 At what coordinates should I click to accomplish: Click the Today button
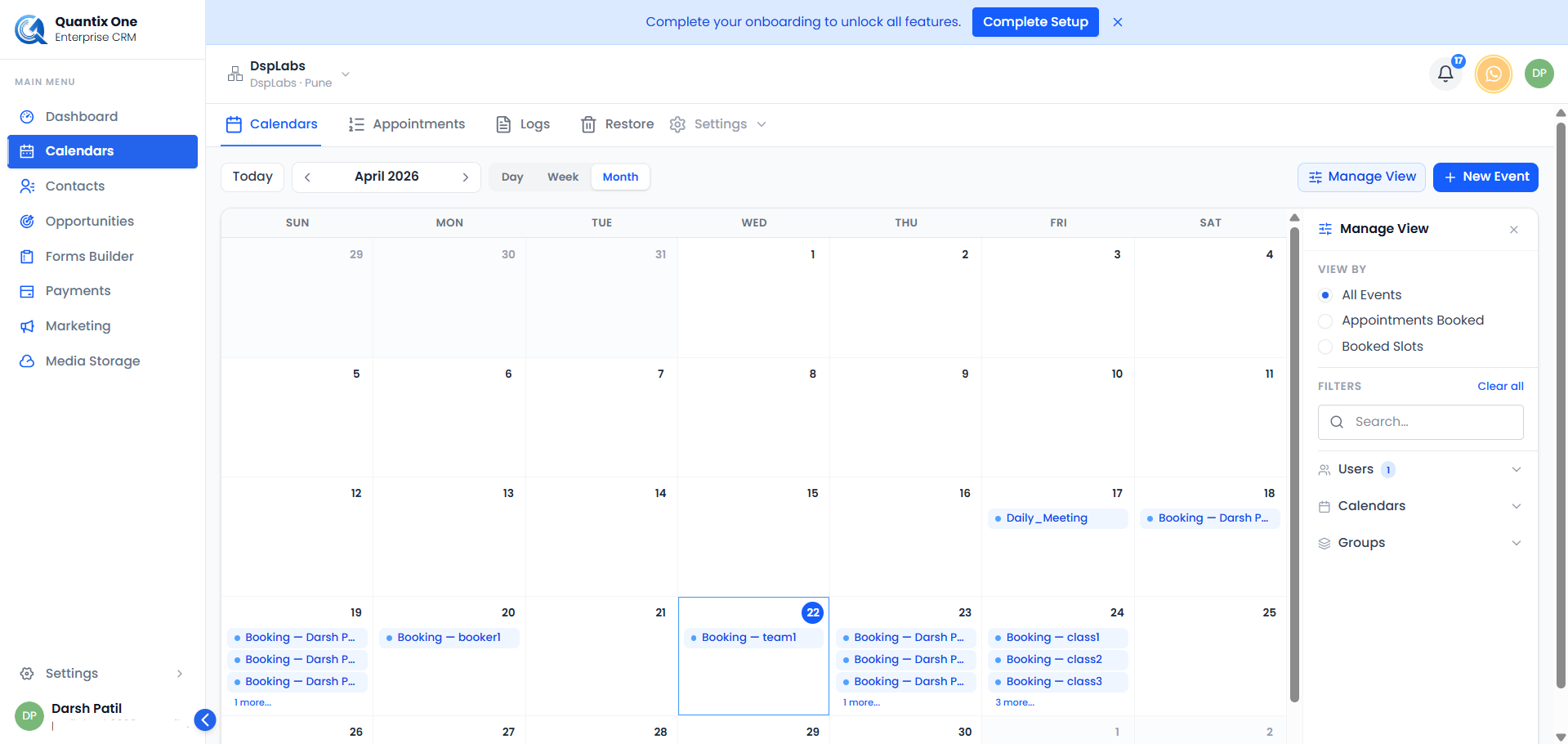click(x=252, y=177)
